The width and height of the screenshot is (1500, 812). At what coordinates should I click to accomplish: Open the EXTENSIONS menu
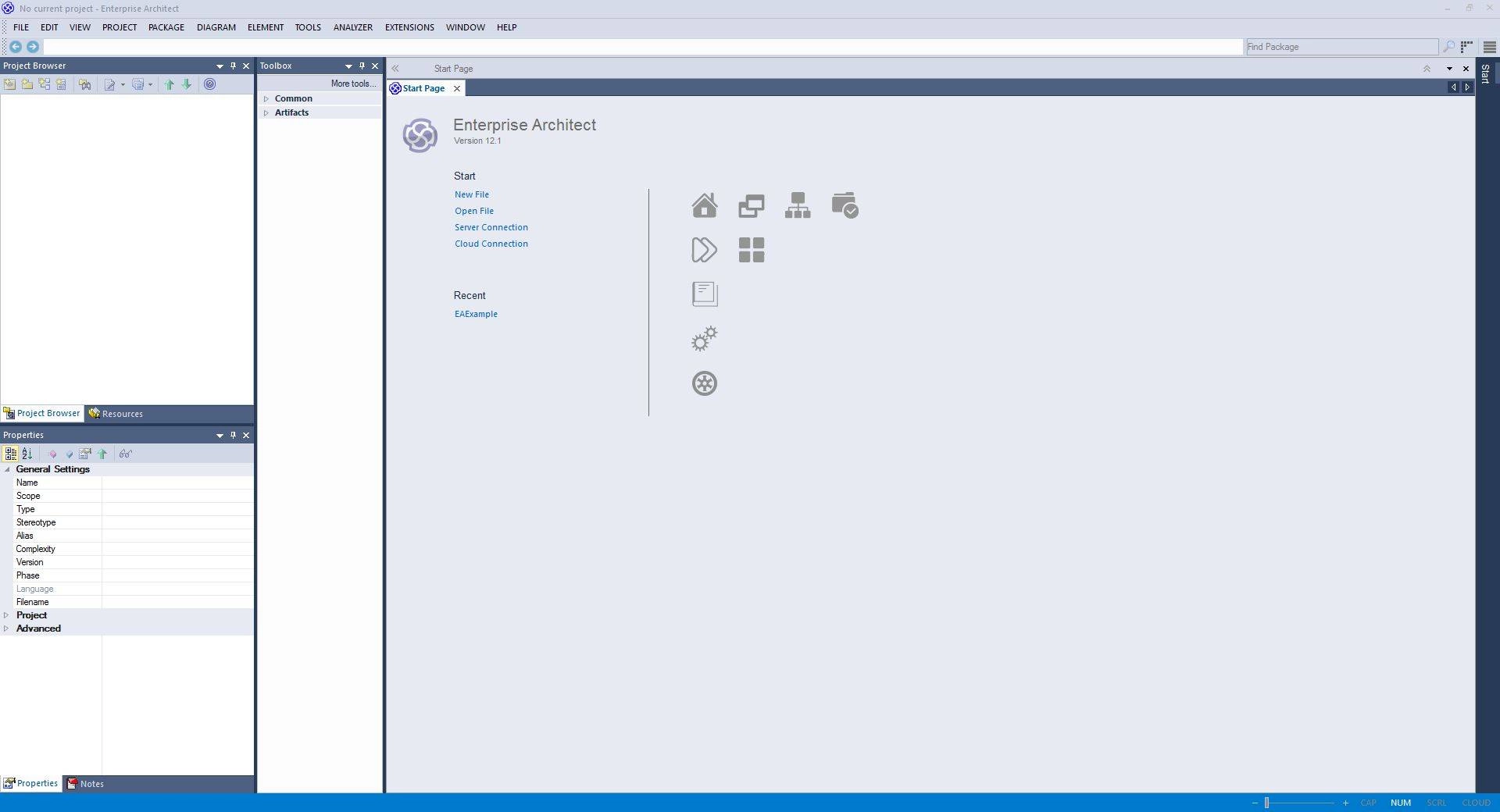pos(409,27)
